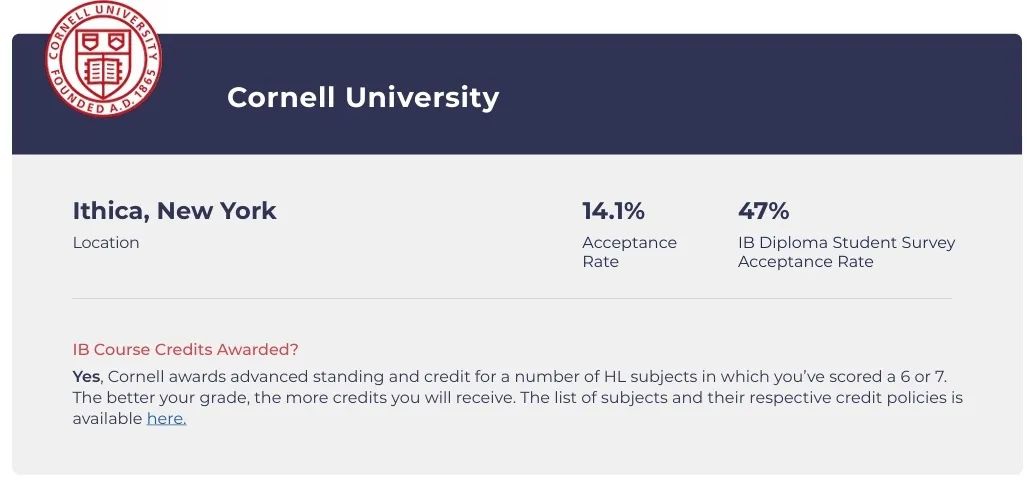Select the Ithica, New York location text
Screen dimensions: 1036x483
pos(174,211)
